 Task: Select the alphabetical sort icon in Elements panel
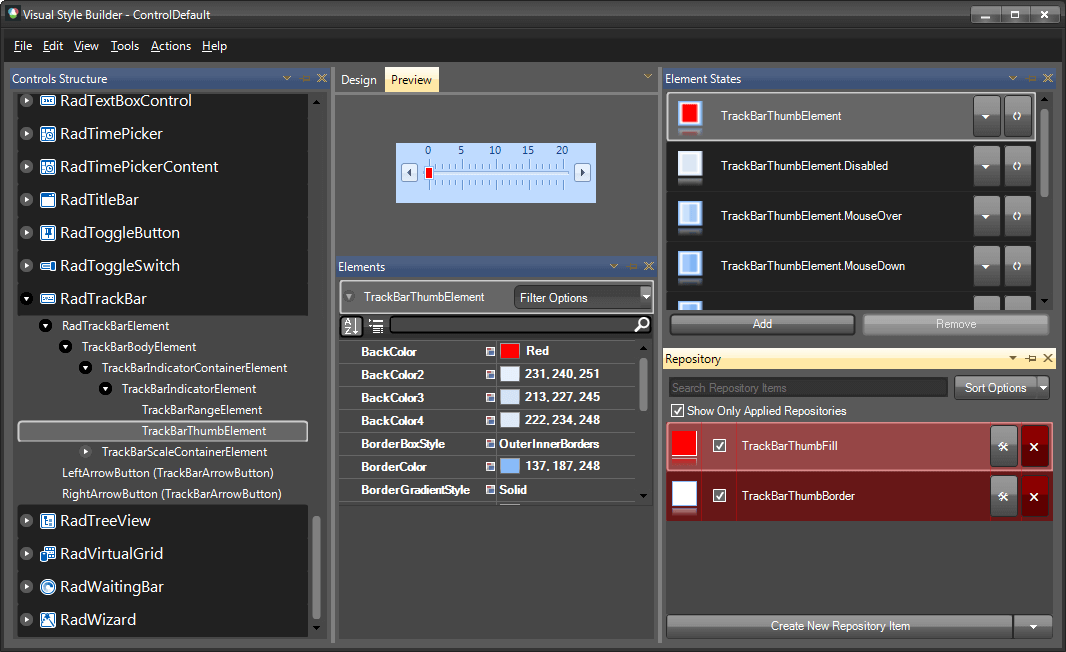click(x=351, y=326)
